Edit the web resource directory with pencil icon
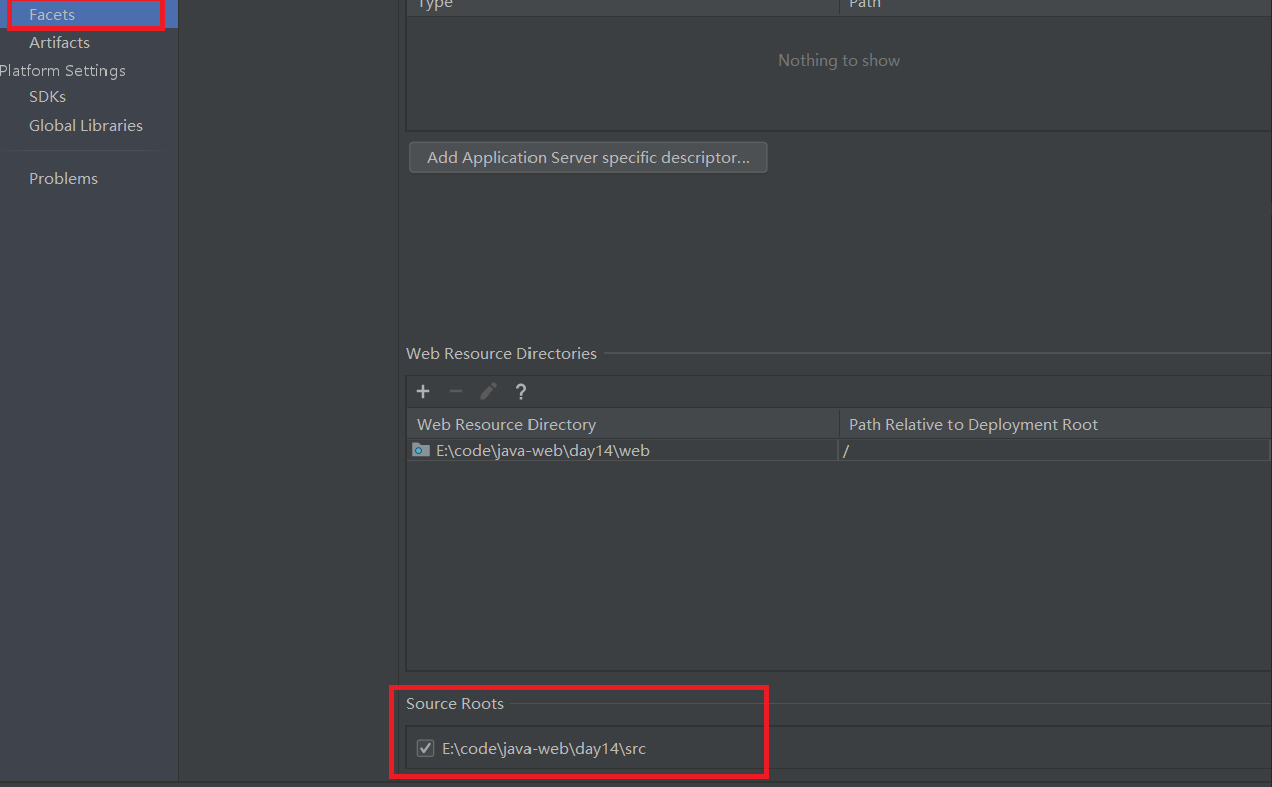 tap(488, 391)
